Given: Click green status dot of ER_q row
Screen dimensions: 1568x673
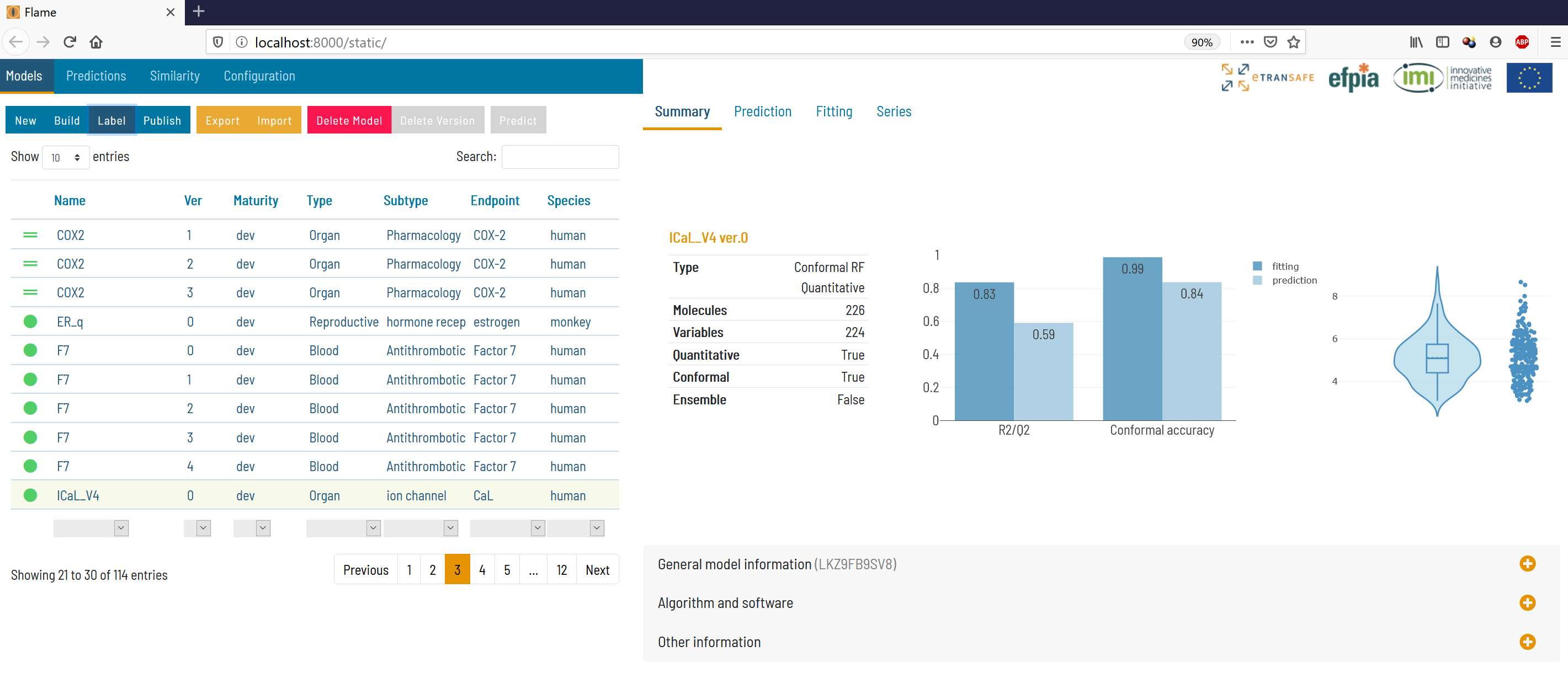Looking at the screenshot, I should (x=30, y=321).
